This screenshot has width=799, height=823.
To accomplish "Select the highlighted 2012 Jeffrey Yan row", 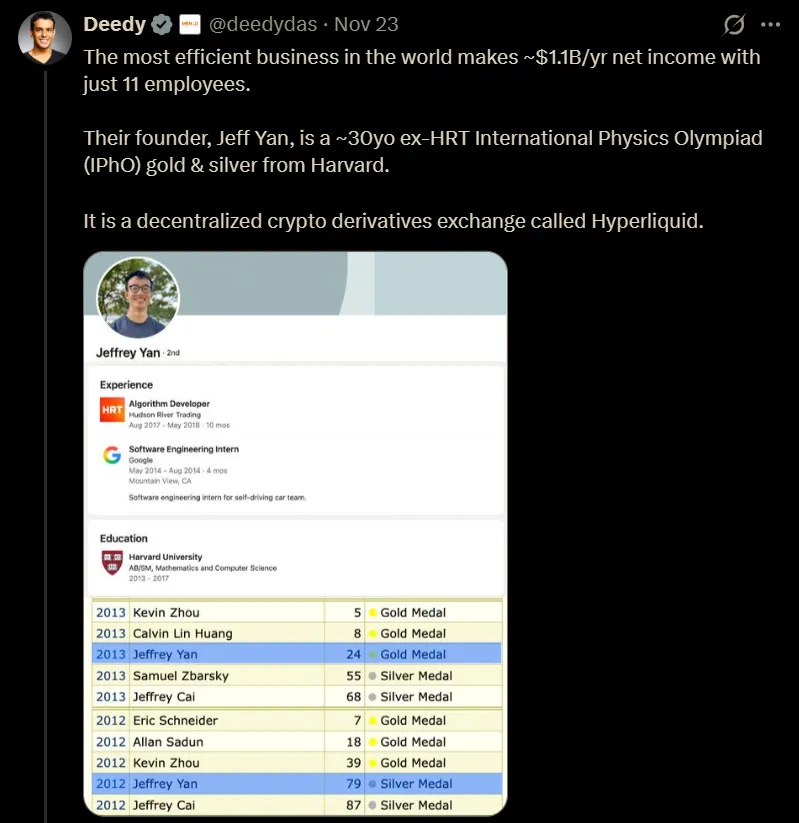I will coord(250,783).
